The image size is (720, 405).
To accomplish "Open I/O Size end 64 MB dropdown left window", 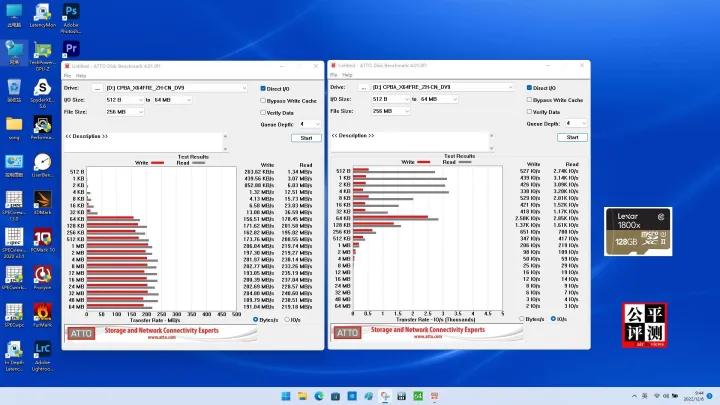I will tap(172, 100).
